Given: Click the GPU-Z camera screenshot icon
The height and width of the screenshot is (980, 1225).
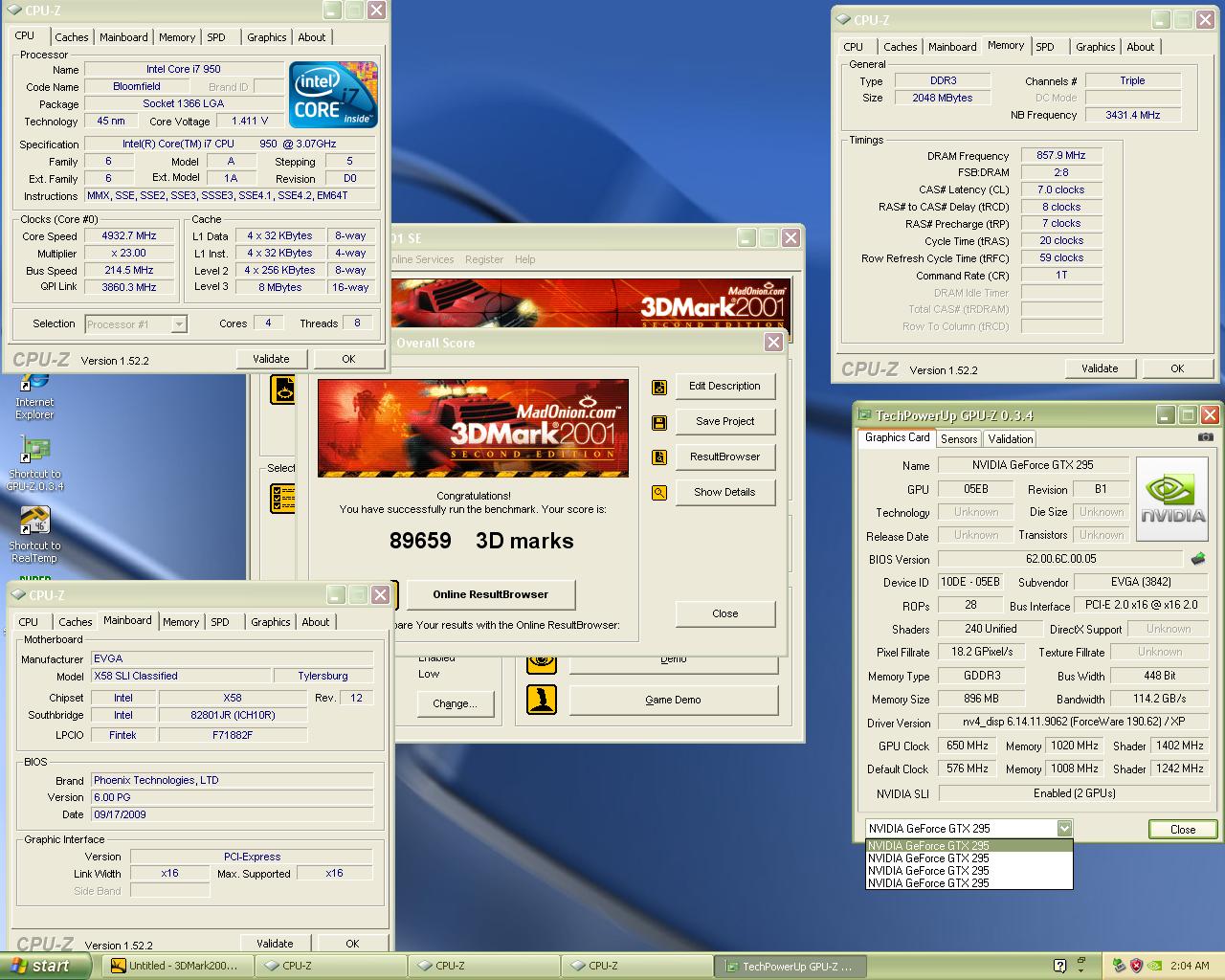Looking at the screenshot, I should pyautogui.click(x=1205, y=437).
